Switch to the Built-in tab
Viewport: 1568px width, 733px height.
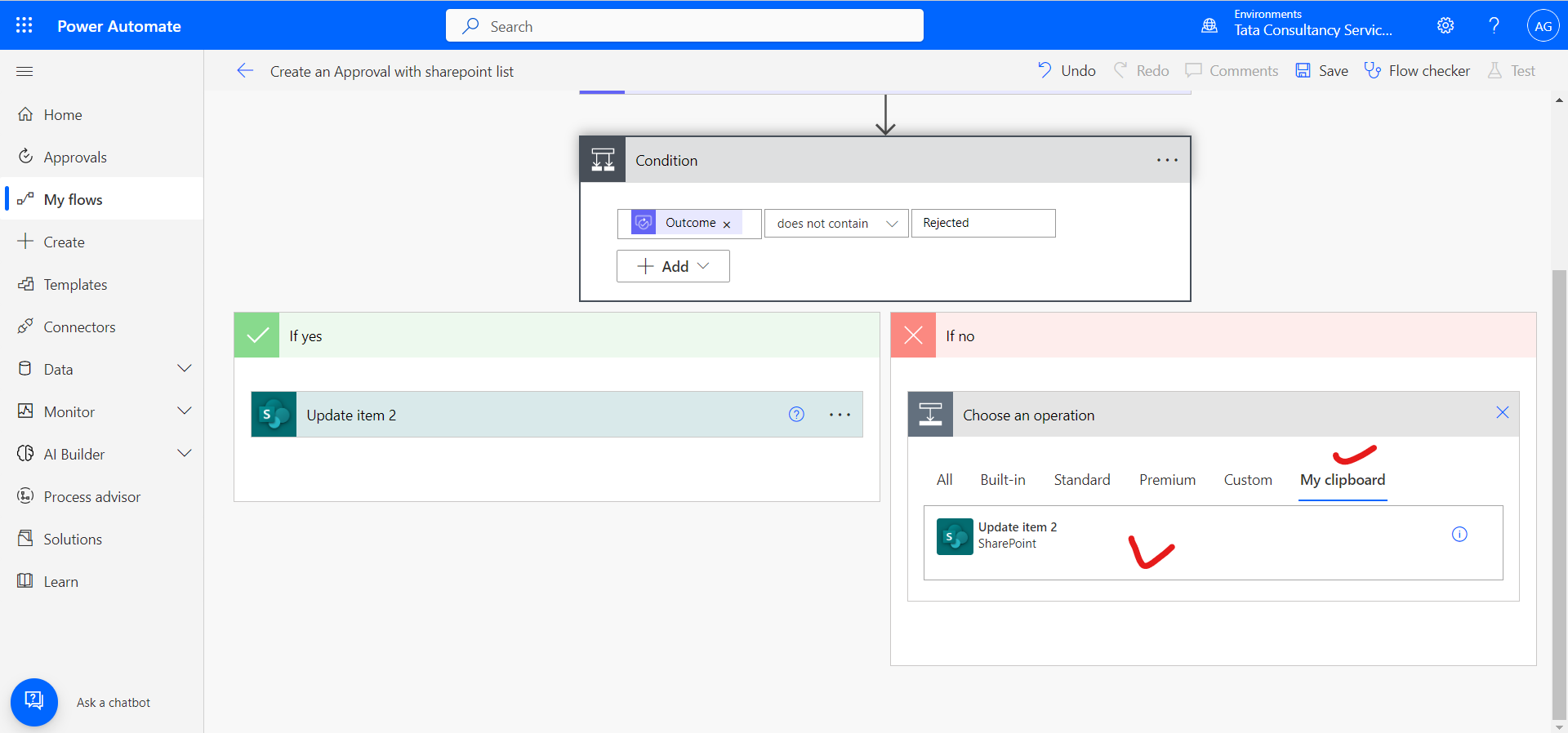click(x=1002, y=480)
